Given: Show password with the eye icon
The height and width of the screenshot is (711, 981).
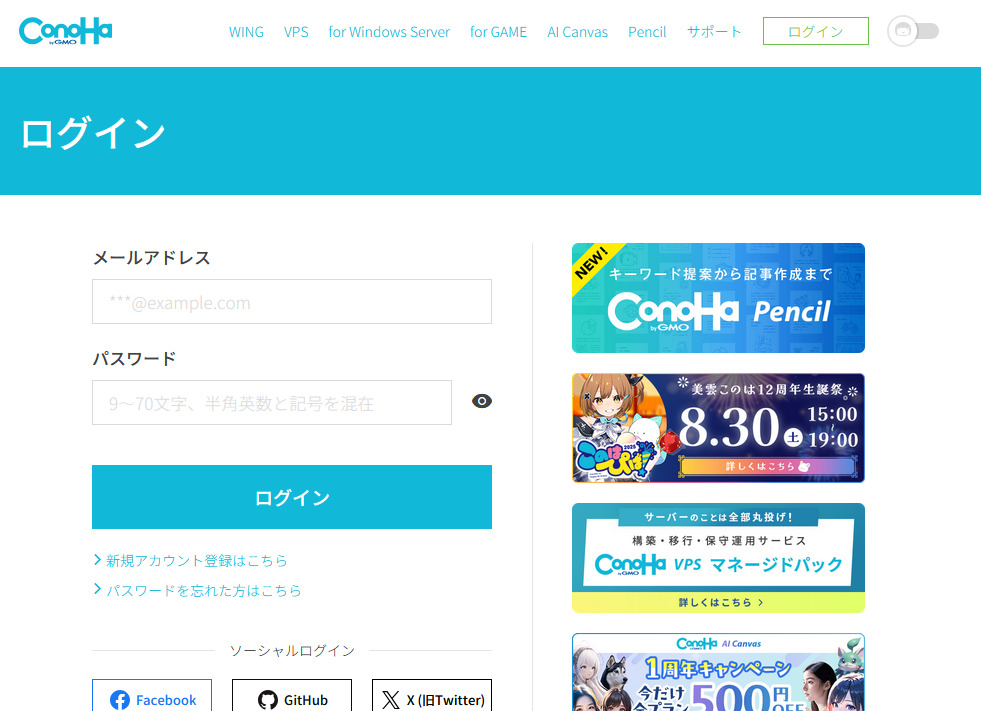Looking at the screenshot, I should [482, 402].
